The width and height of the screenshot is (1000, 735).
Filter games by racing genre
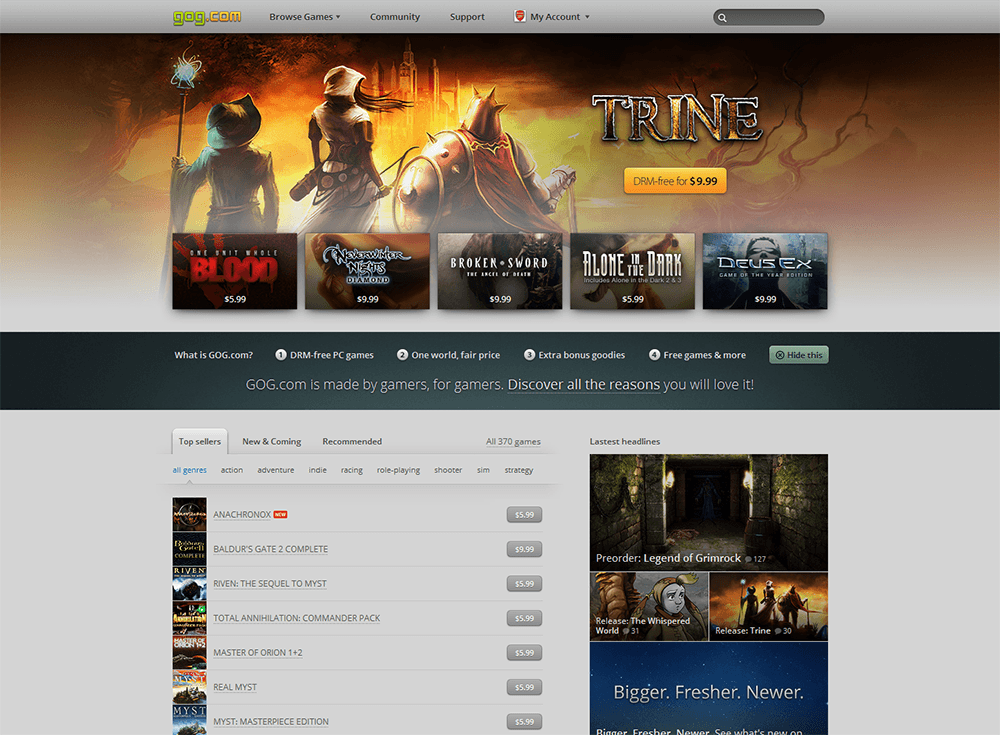click(x=351, y=470)
